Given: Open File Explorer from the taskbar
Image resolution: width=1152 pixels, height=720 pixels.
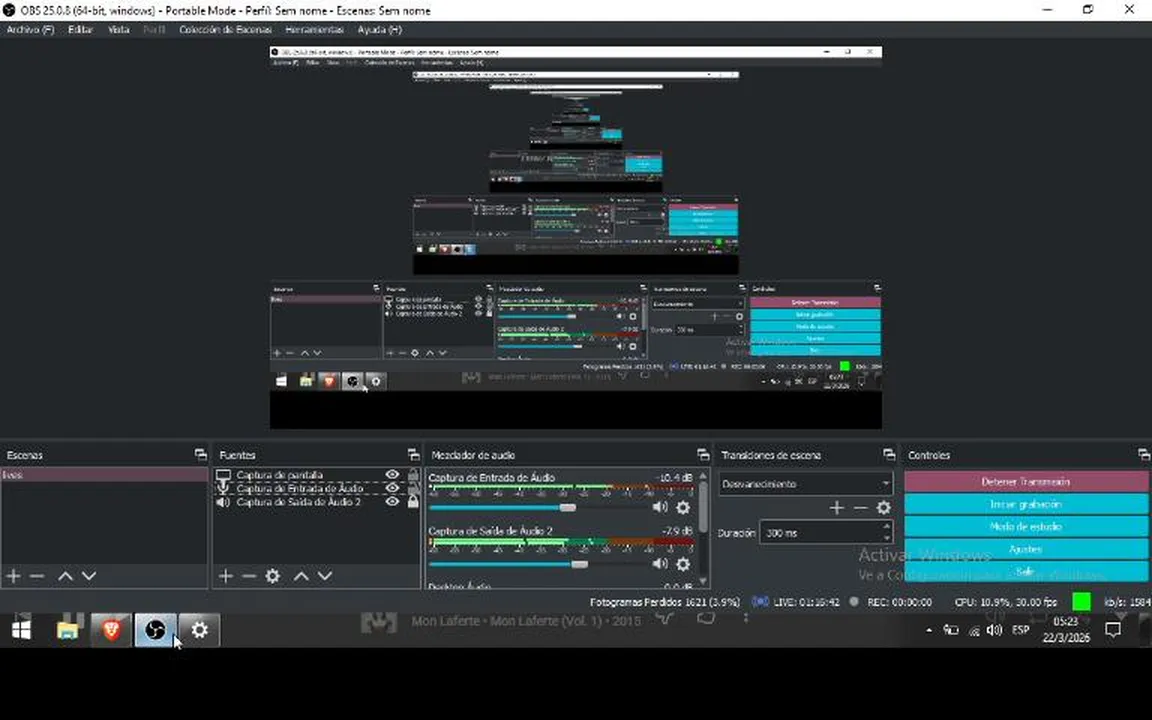Looking at the screenshot, I should (x=68, y=630).
